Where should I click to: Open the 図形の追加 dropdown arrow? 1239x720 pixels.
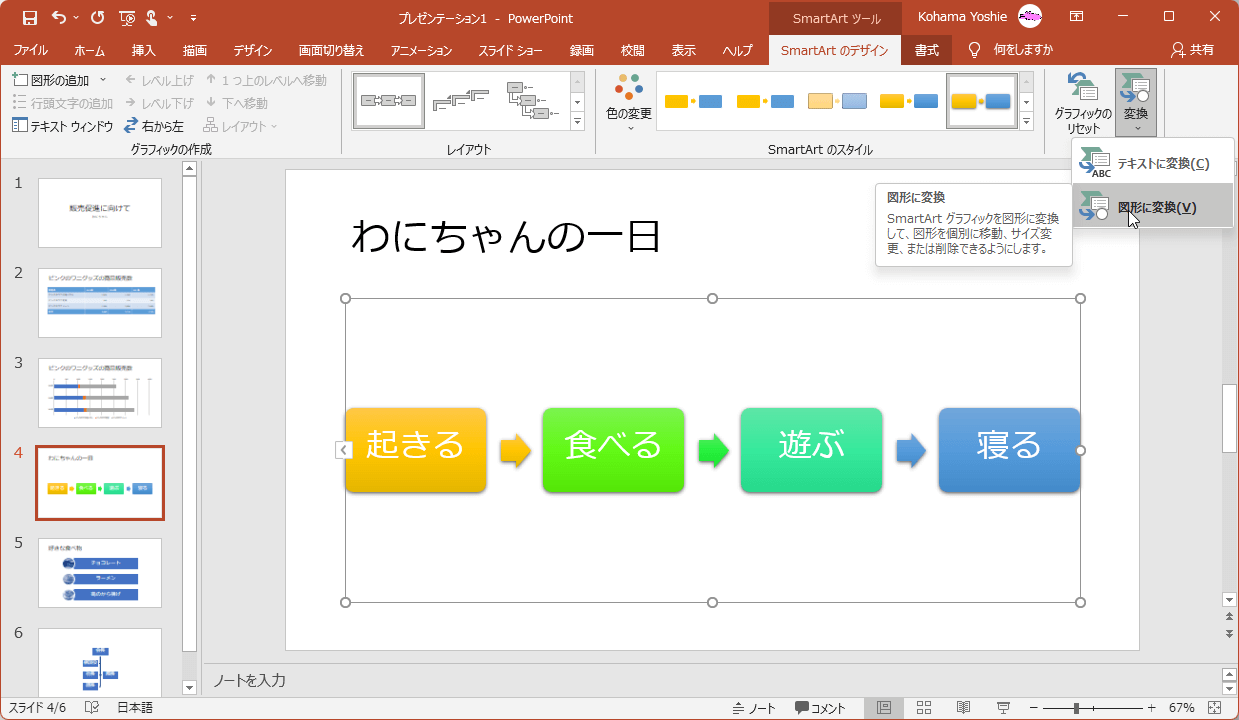pos(102,79)
